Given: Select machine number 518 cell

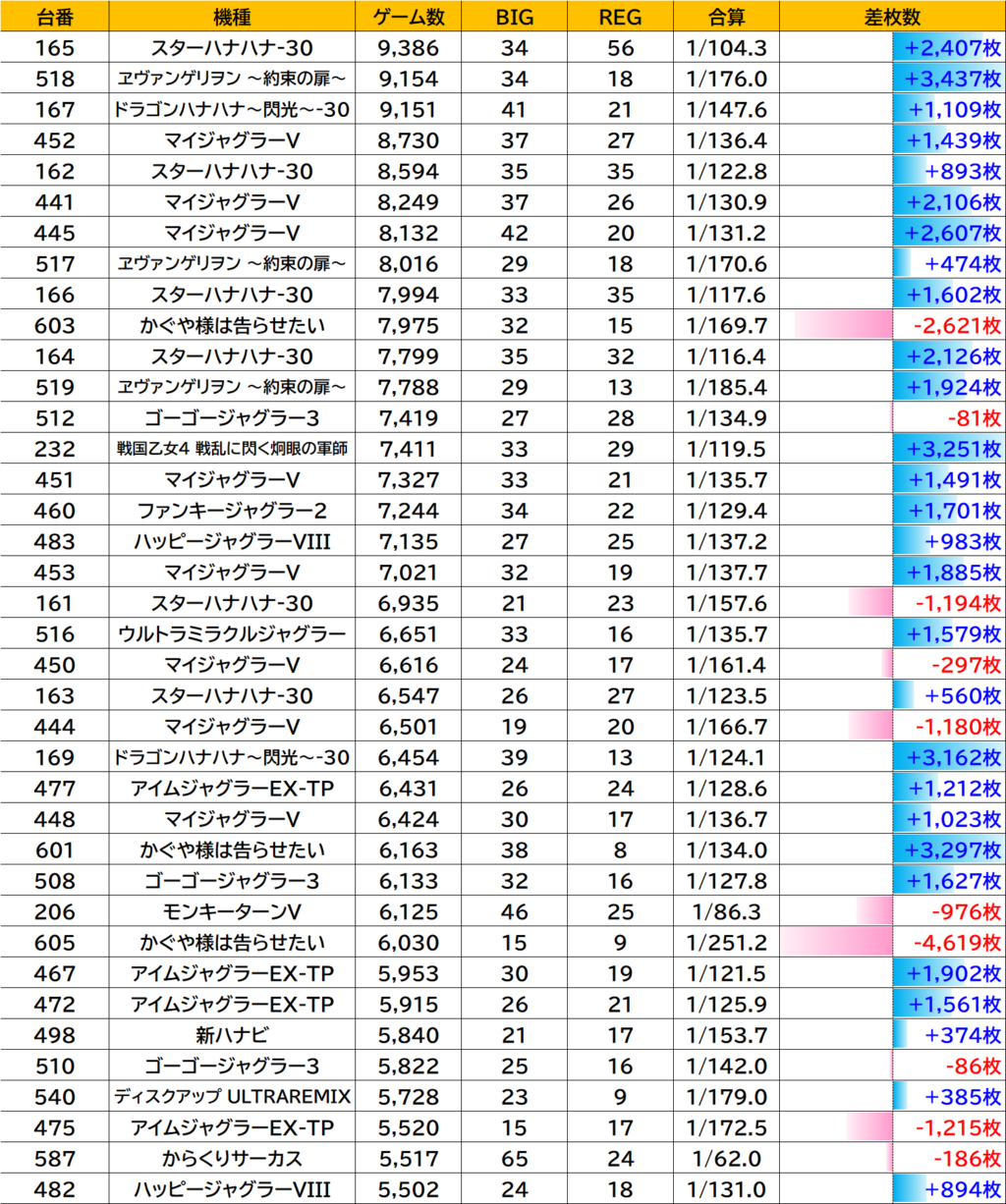Looking at the screenshot, I should click(x=54, y=79).
